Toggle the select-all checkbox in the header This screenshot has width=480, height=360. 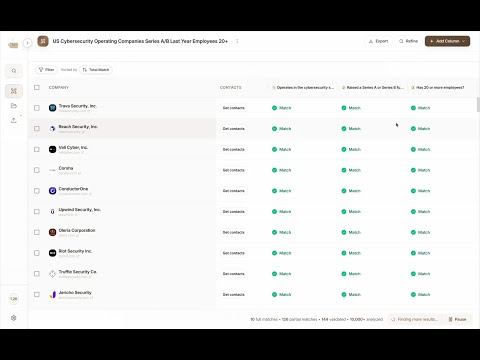pyautogui.click(x=37, y=87)
